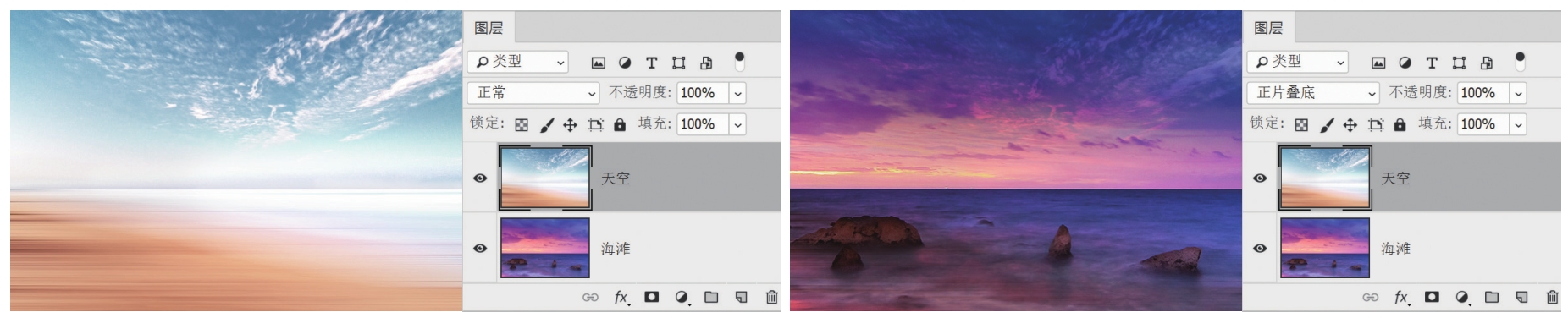Hide 天空 layer in left panel
Image resolution: width=1568 pixels, height=318 pixels.
(x=480, y=178)
